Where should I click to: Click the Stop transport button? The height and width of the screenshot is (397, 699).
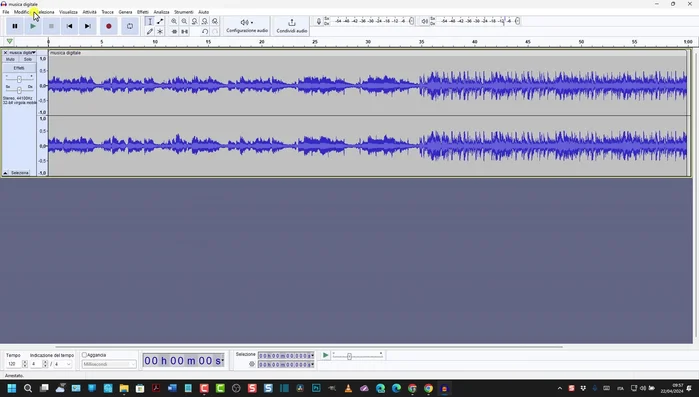pos(51,26)
